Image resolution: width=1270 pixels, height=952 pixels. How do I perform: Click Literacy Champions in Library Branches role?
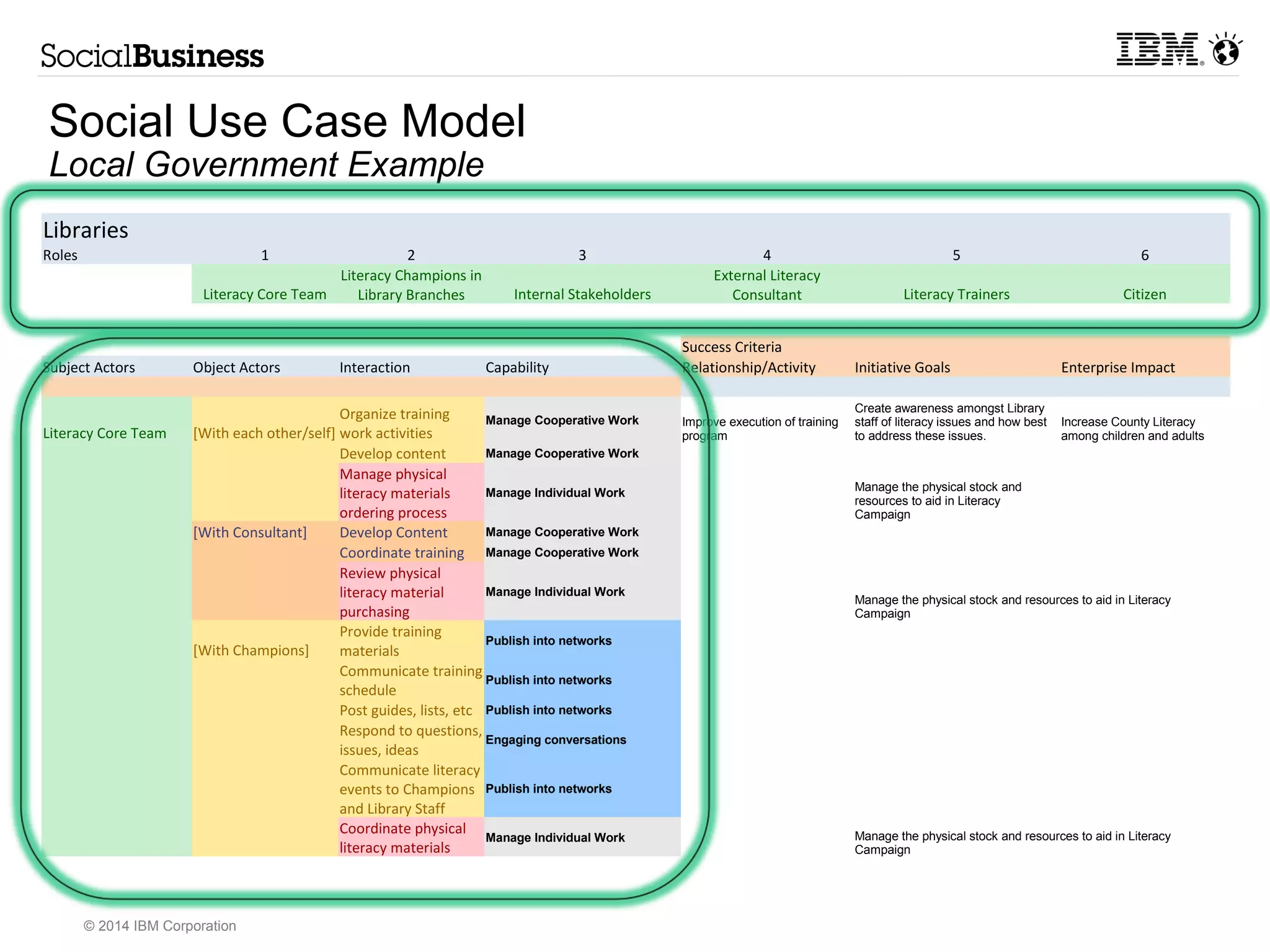pyautogui.click(x=411, y=285)
